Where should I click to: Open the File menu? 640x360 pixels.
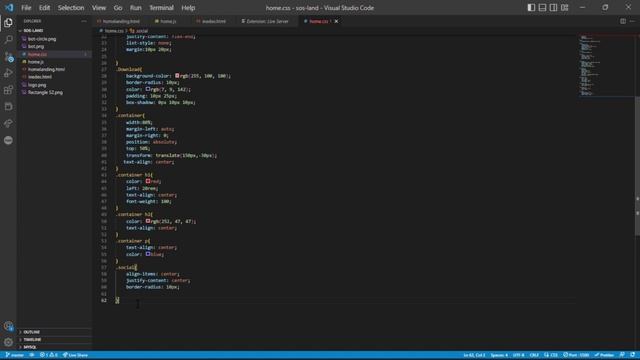[x=26, y=7]
